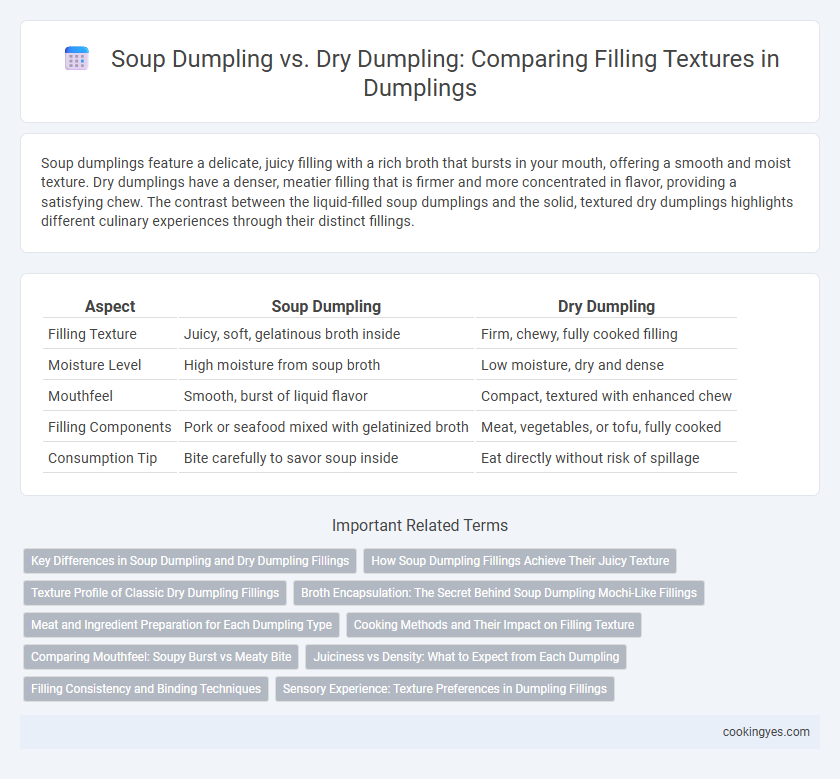Select the 'Consumption Tip' row label

[102, 459]
